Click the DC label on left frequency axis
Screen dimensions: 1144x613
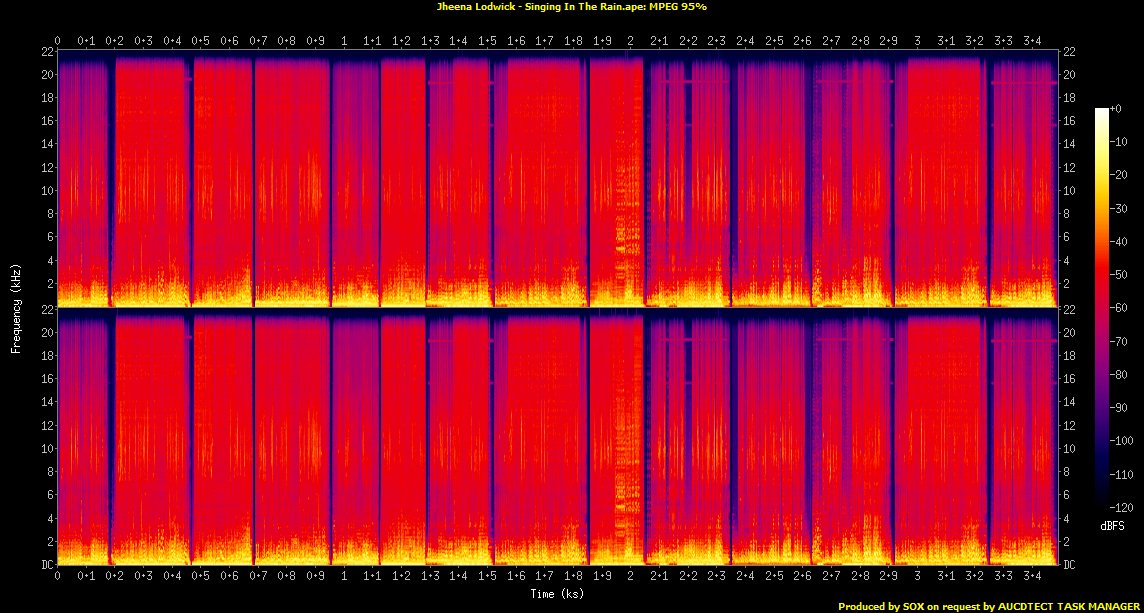tap(46, 564)
